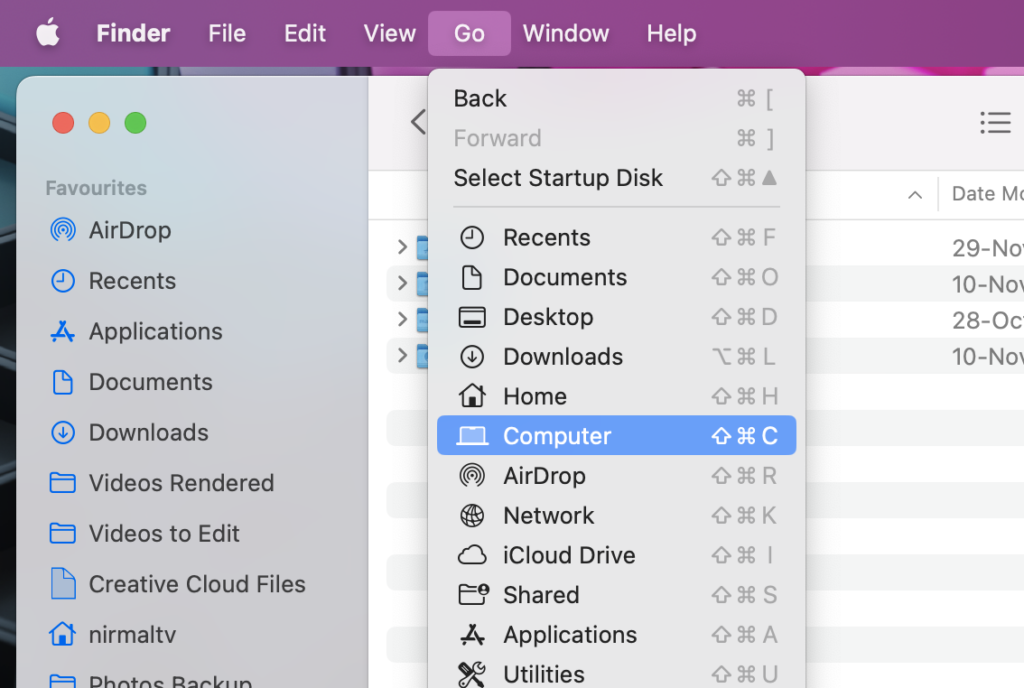Click the page icon beside Documents in Go menu
The image size is (1024, 688).
[472, 277]
